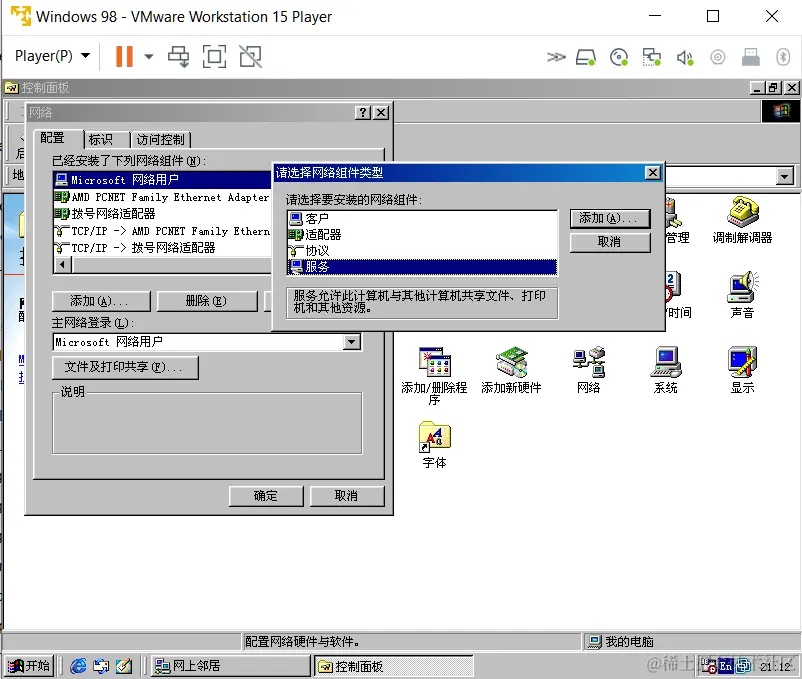Select 服务 component type
This screenshot has width=802, height=679.
pos(422,267)
